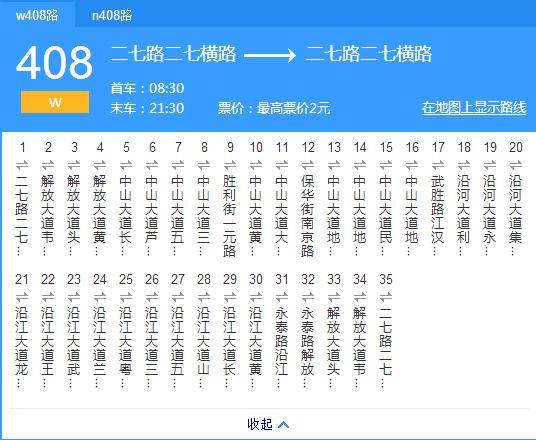Click the transfer arrows icon under stop 1

click(x=22, y=164)
